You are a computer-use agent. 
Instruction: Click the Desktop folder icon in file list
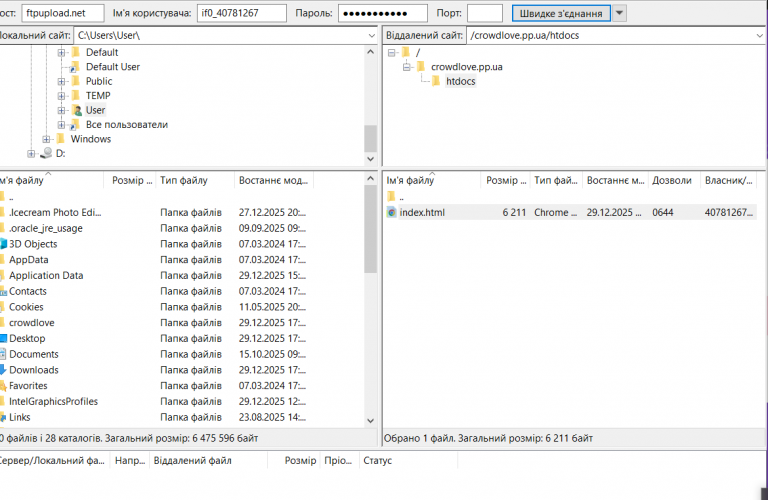pyautogui.click(x=3, y=338)
